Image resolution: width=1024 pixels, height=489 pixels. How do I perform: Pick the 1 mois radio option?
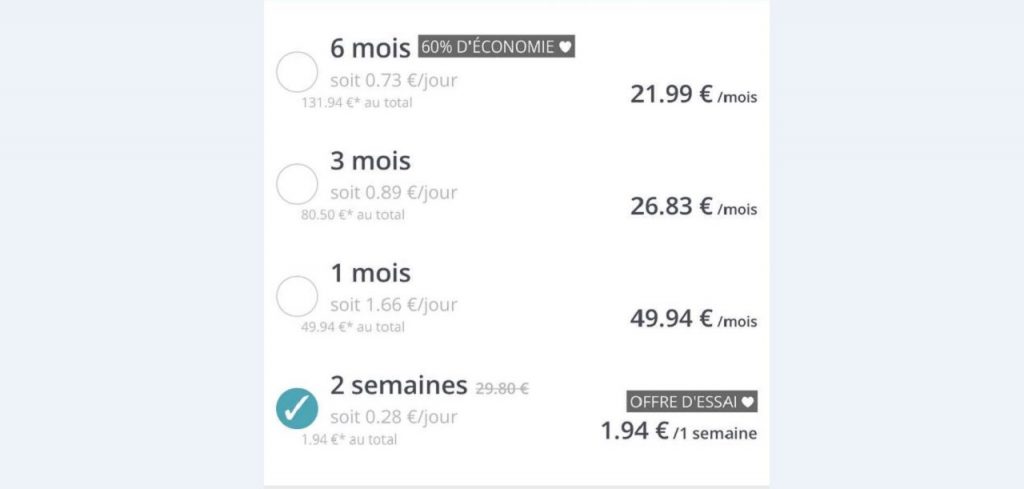click(x=296, y=297)
